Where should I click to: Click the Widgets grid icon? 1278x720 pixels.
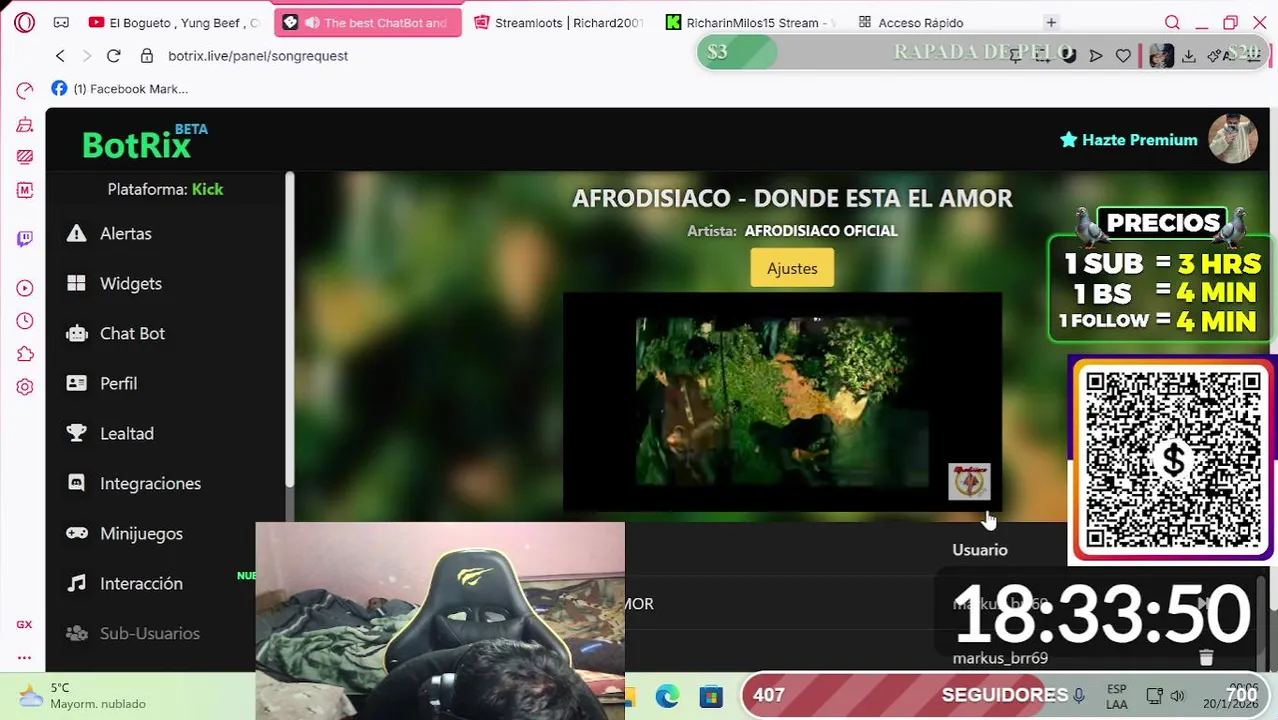point(76,283)
